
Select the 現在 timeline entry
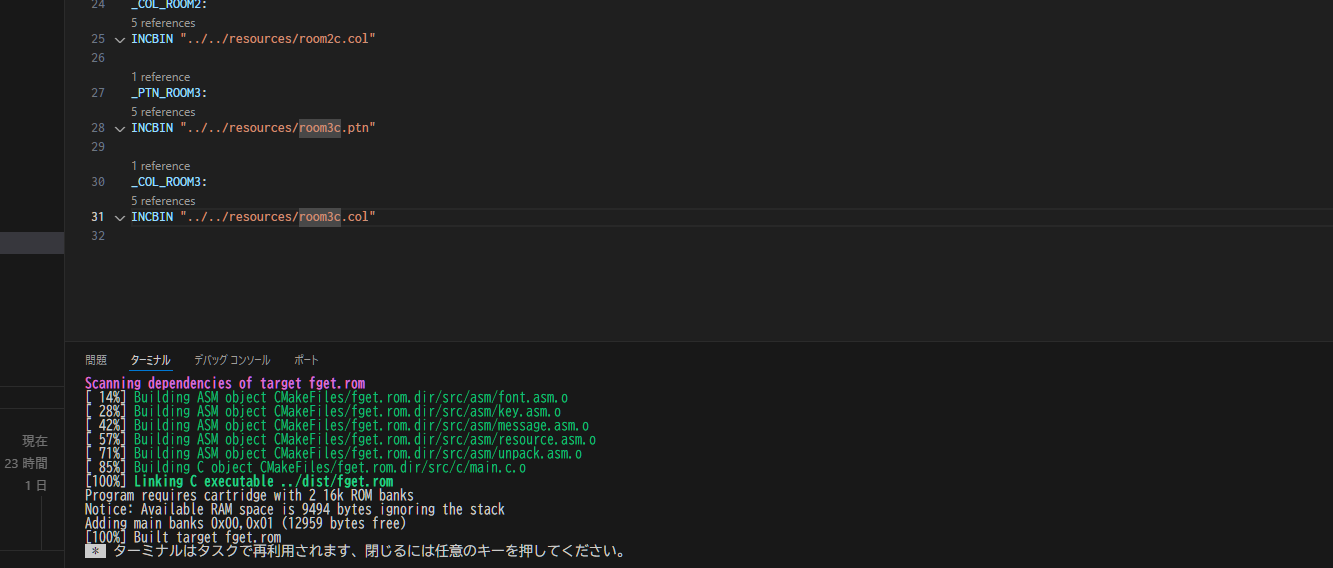pyautogui.click(x=35, y=441)
